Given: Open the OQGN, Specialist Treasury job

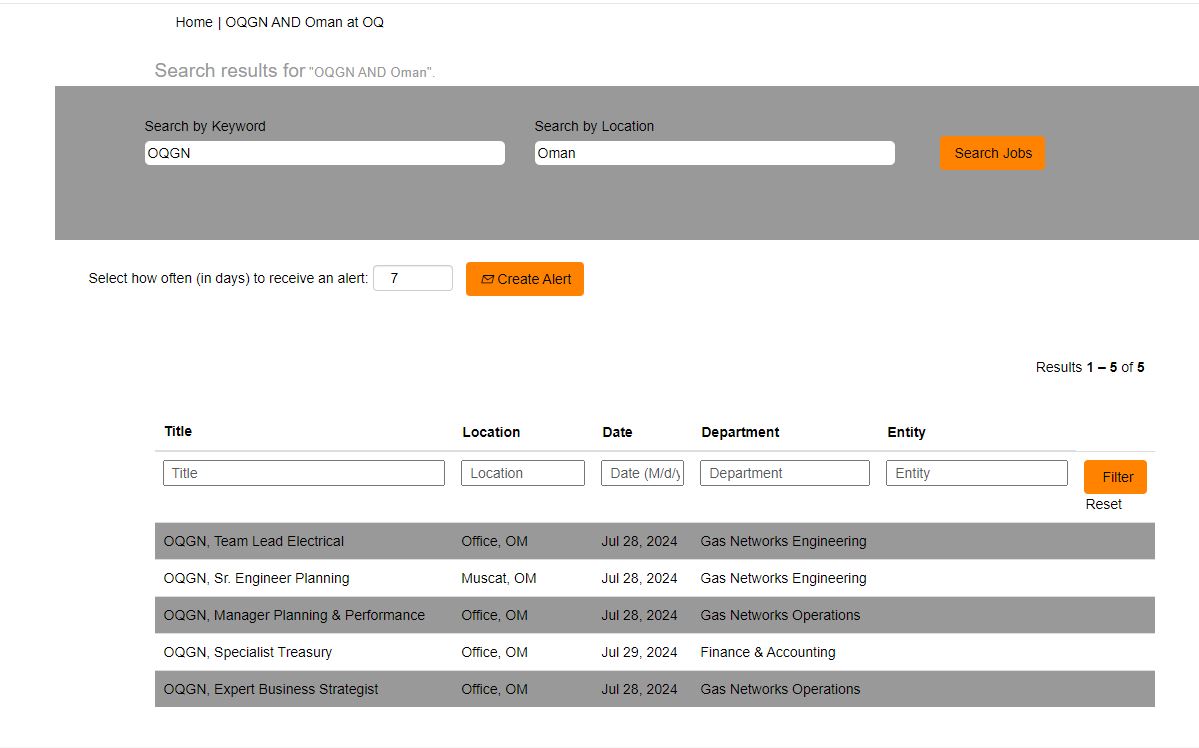Looking at the screenshot, I should pos(248,652).
